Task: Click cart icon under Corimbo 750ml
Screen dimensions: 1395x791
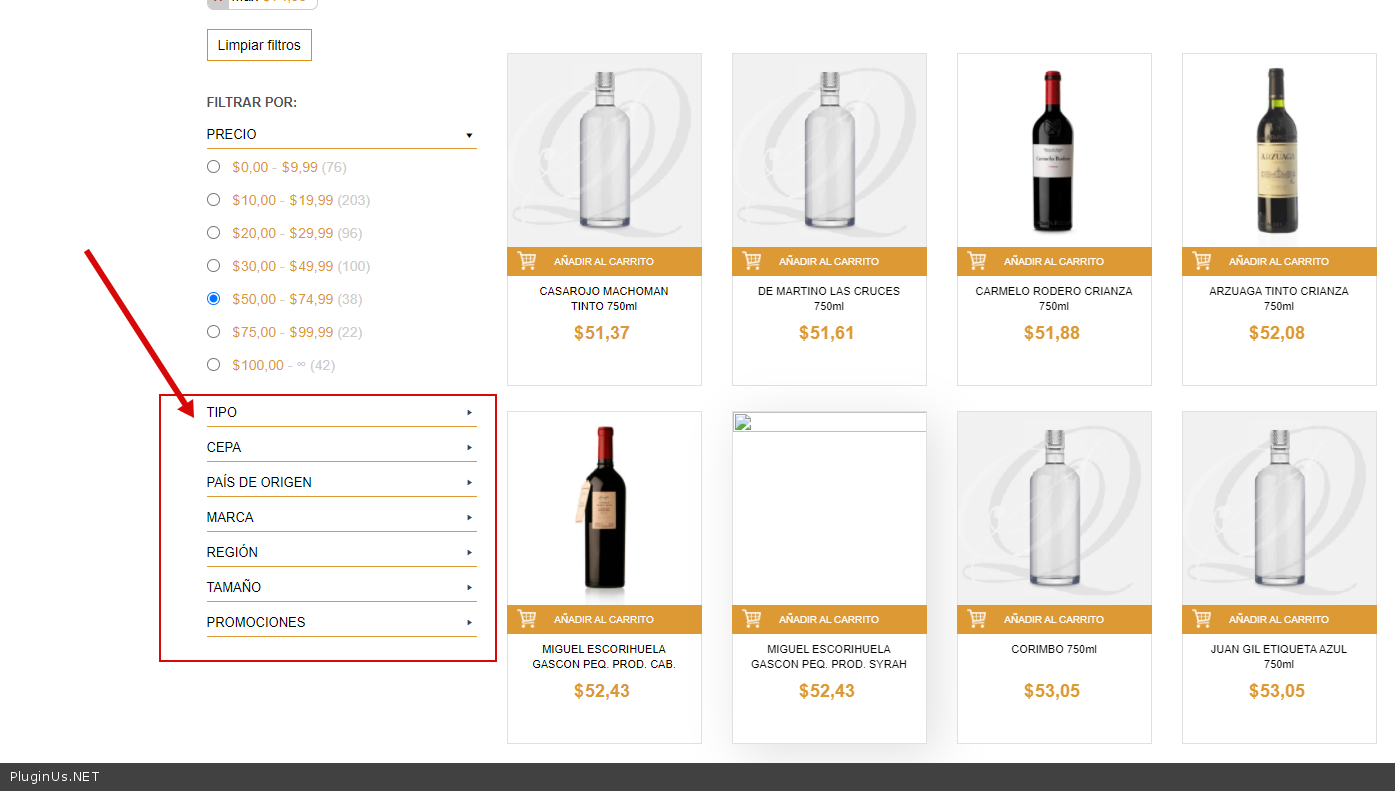Action: pyautogui.click(x=977, y=619)
